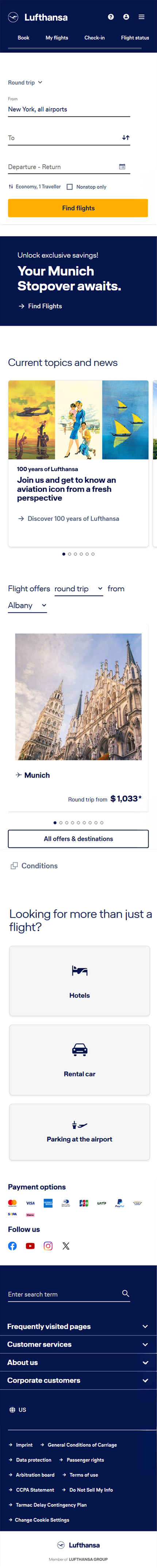Change departure city from Albany dropdown

[27, 606]
